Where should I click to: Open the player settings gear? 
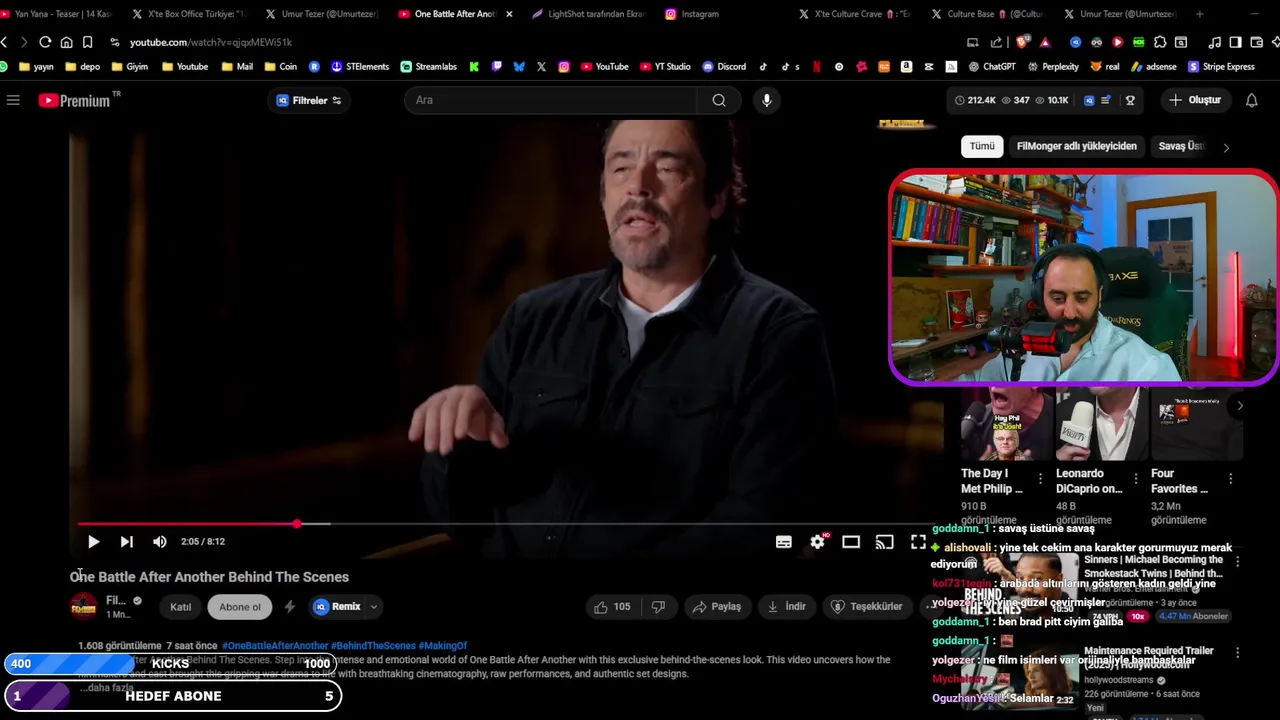coord(818,542)
